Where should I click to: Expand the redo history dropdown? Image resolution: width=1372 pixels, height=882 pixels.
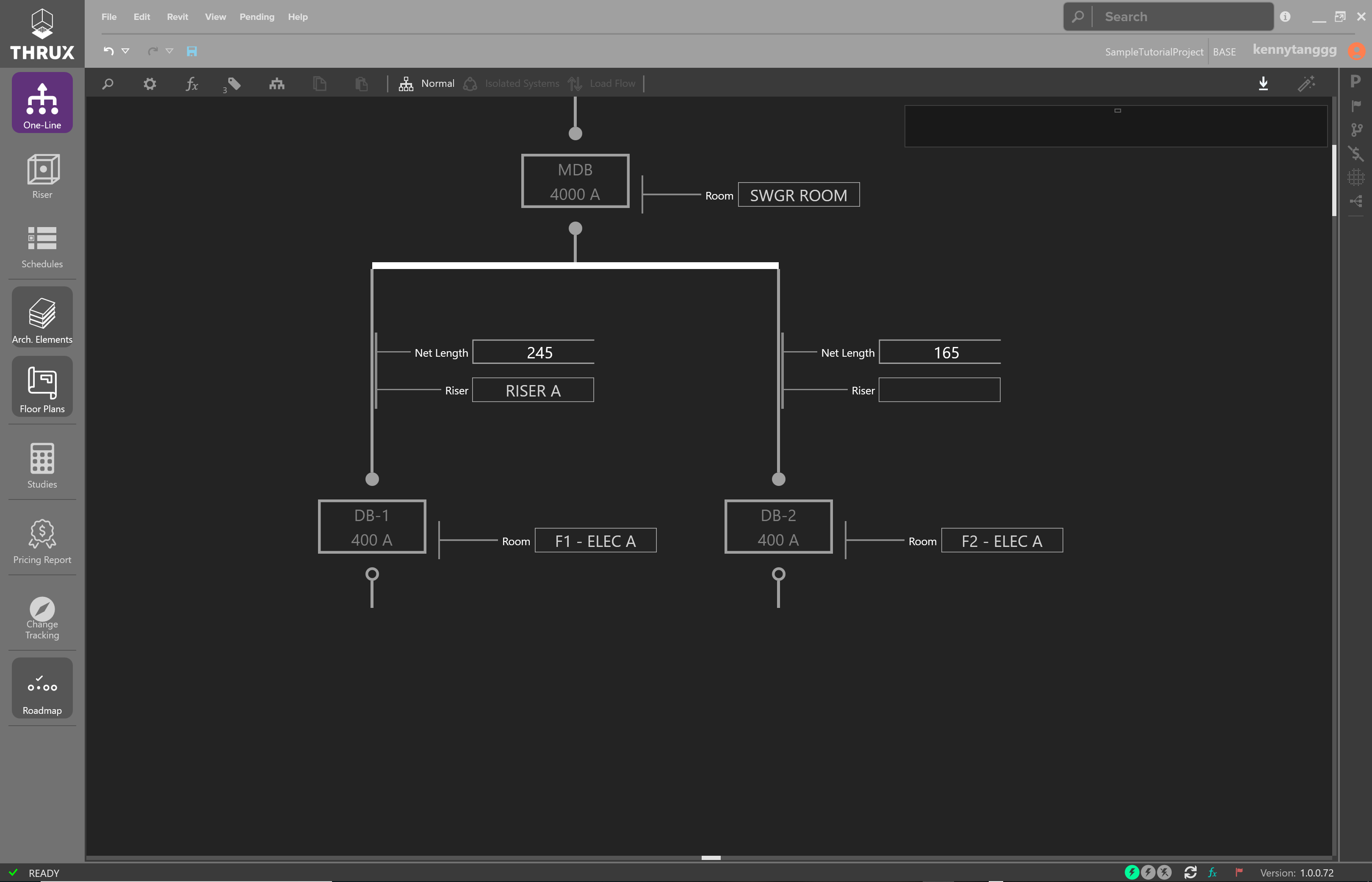point(169,51)
